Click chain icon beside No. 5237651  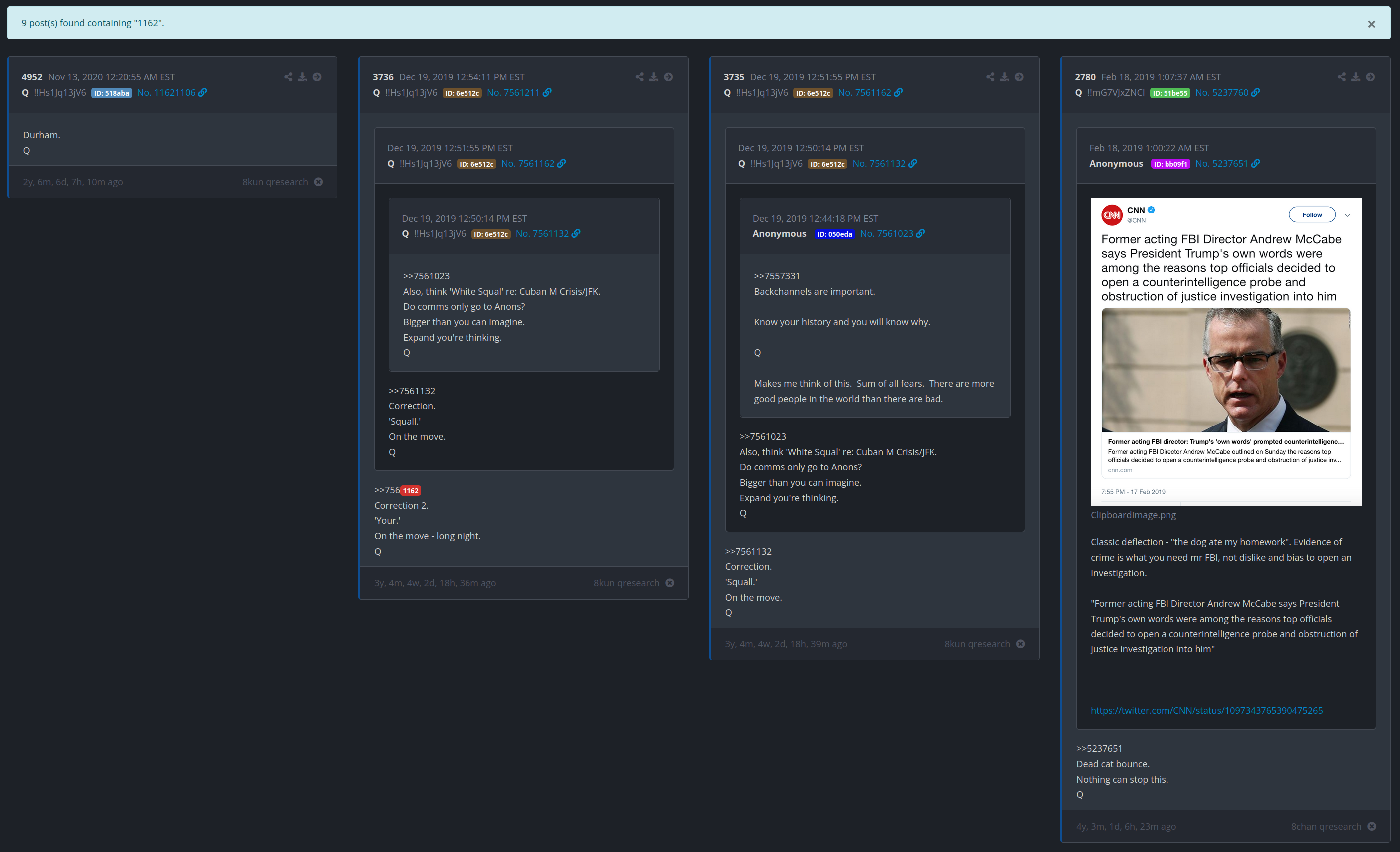(1256, 164)
